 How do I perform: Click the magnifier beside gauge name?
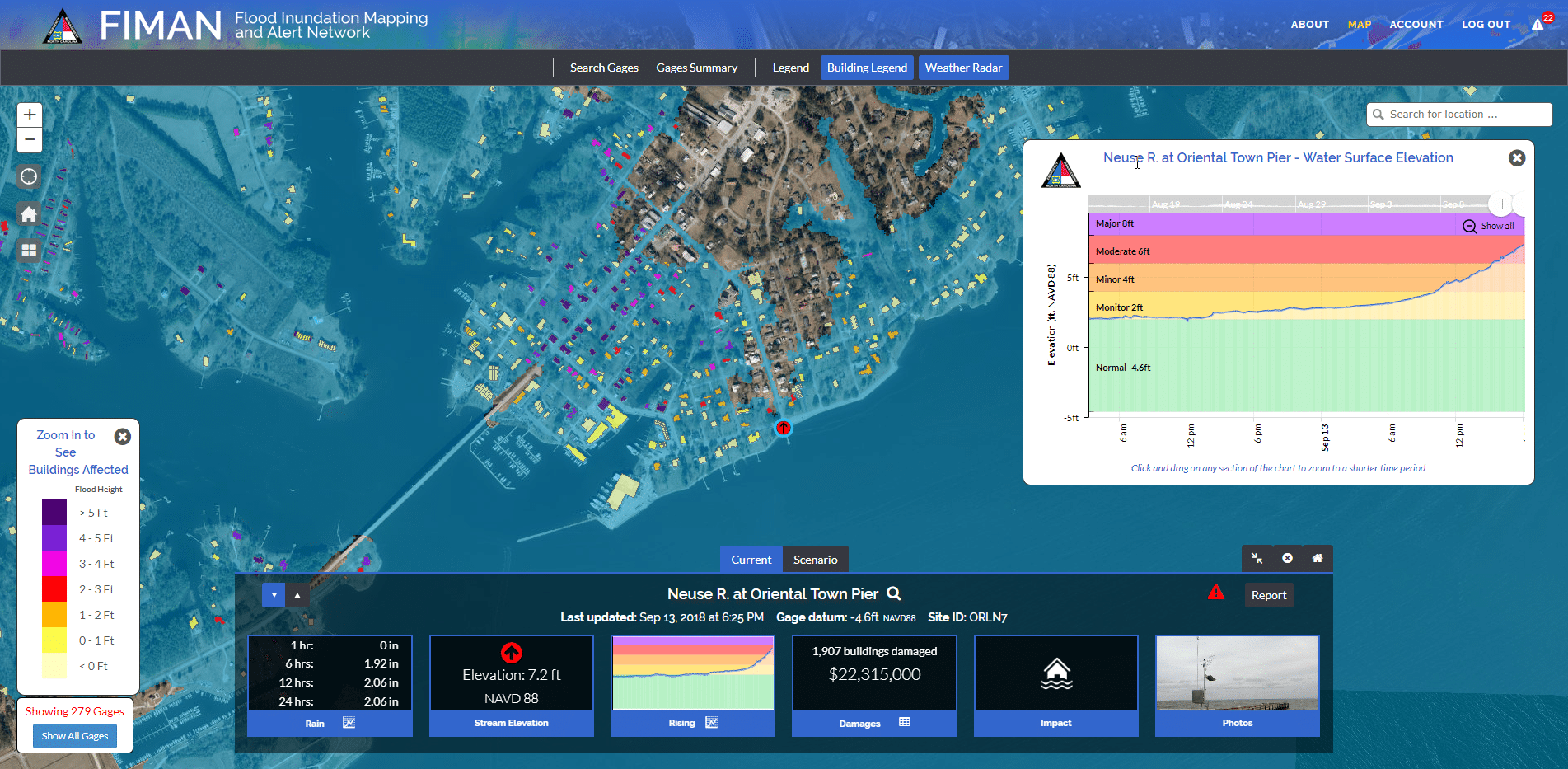pos(894,593)
